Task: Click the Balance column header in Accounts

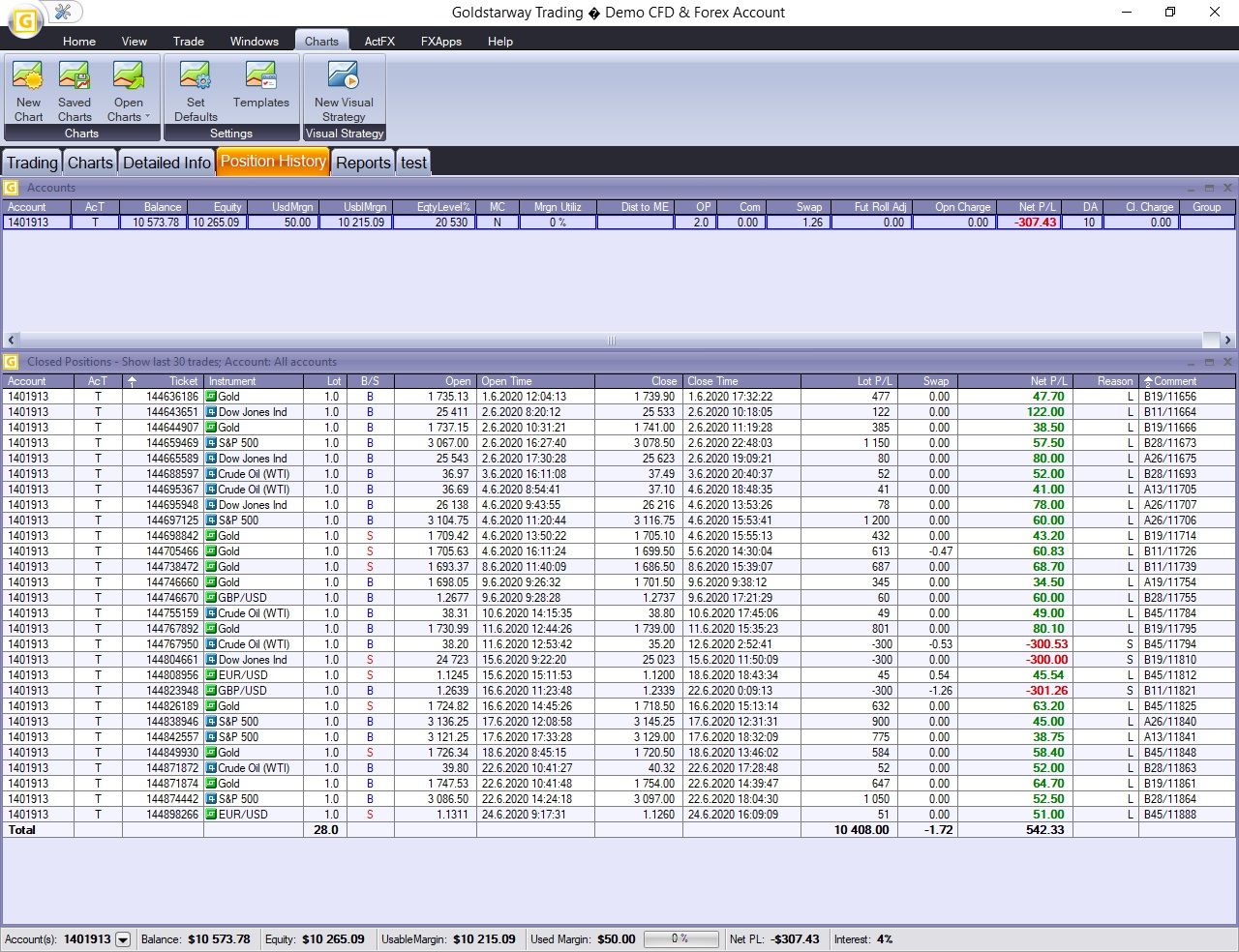Action: pos(152,207)
